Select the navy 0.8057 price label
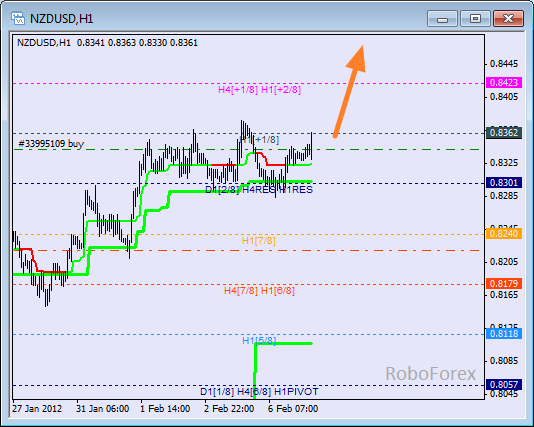Viewport: 534px width, 427px height. [x=504, y=384]
